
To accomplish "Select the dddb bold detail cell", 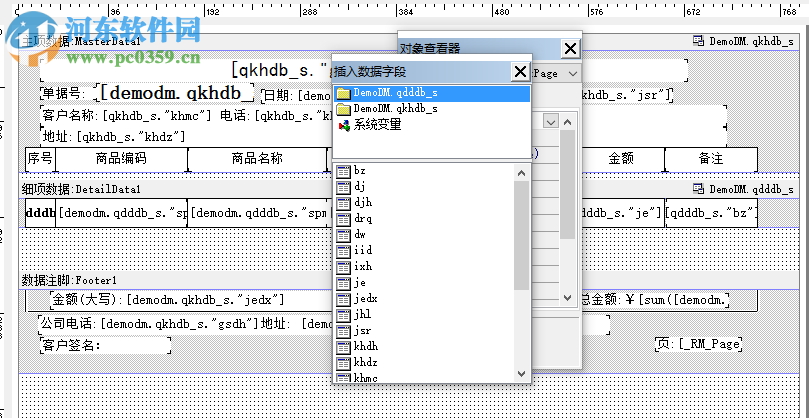I will [40, 213].
